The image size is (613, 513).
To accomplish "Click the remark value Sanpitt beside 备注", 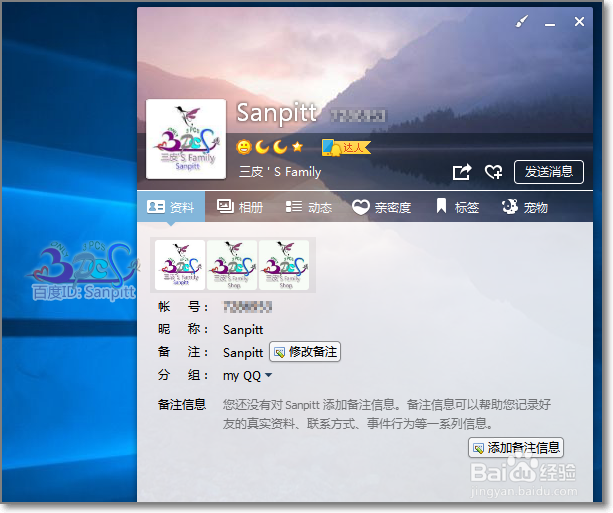I will [243, 353].
